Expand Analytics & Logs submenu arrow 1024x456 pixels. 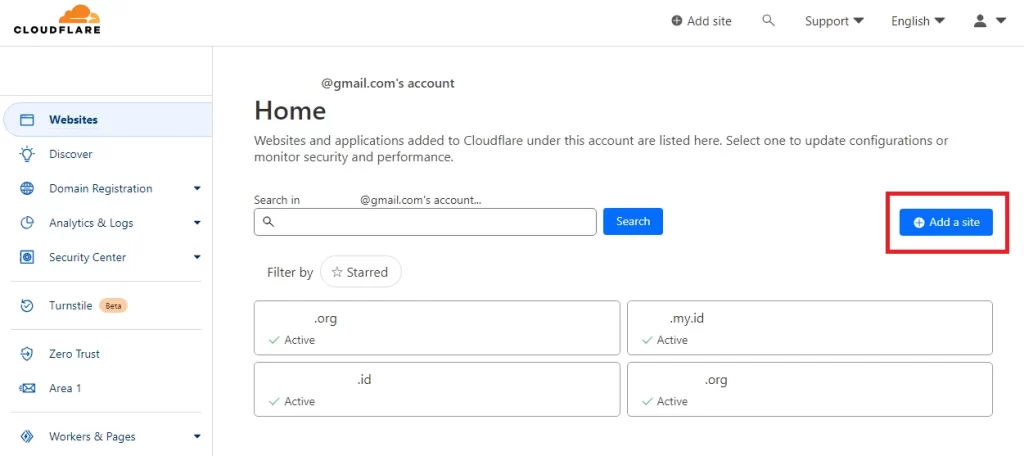coord(197,223)
